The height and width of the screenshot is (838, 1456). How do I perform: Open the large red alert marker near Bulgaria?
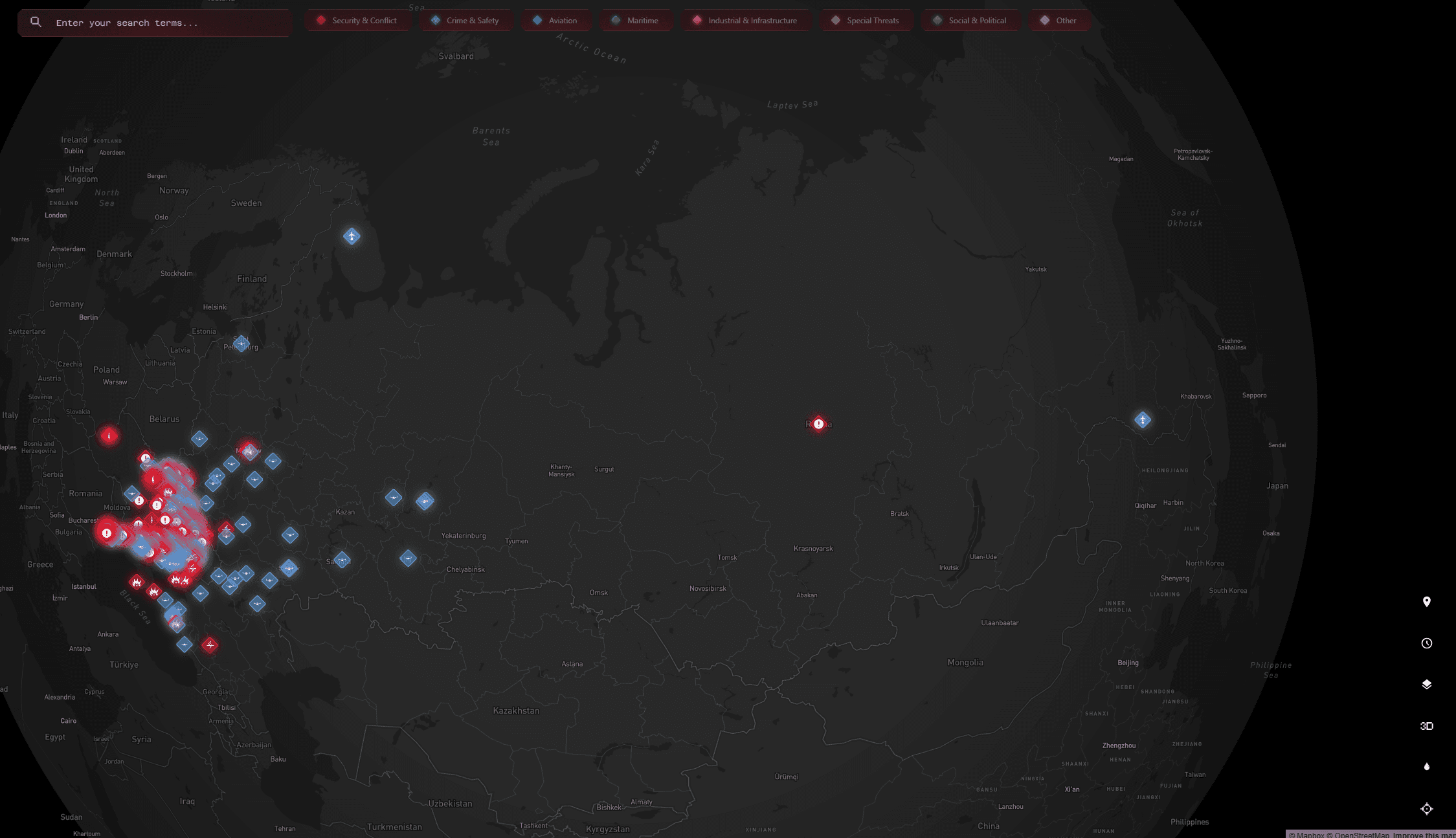(107, 533)
